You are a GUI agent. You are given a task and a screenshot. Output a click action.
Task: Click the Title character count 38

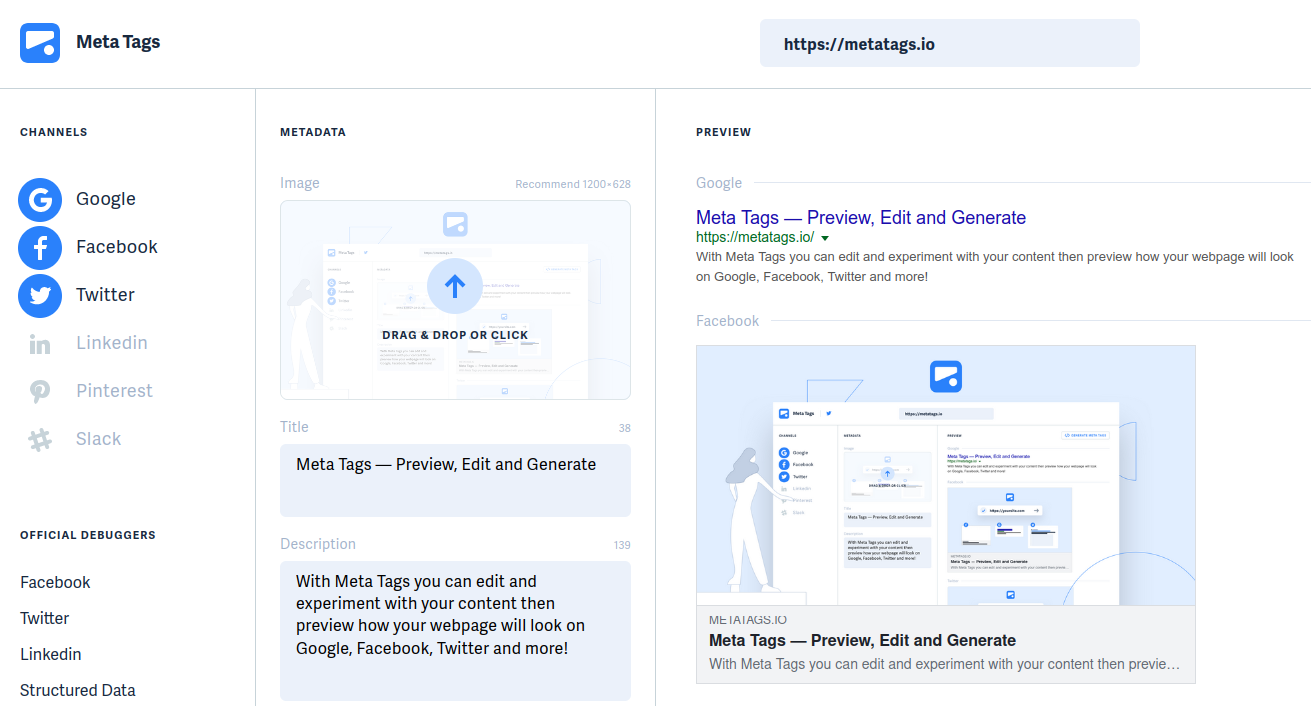click(624, 428)
